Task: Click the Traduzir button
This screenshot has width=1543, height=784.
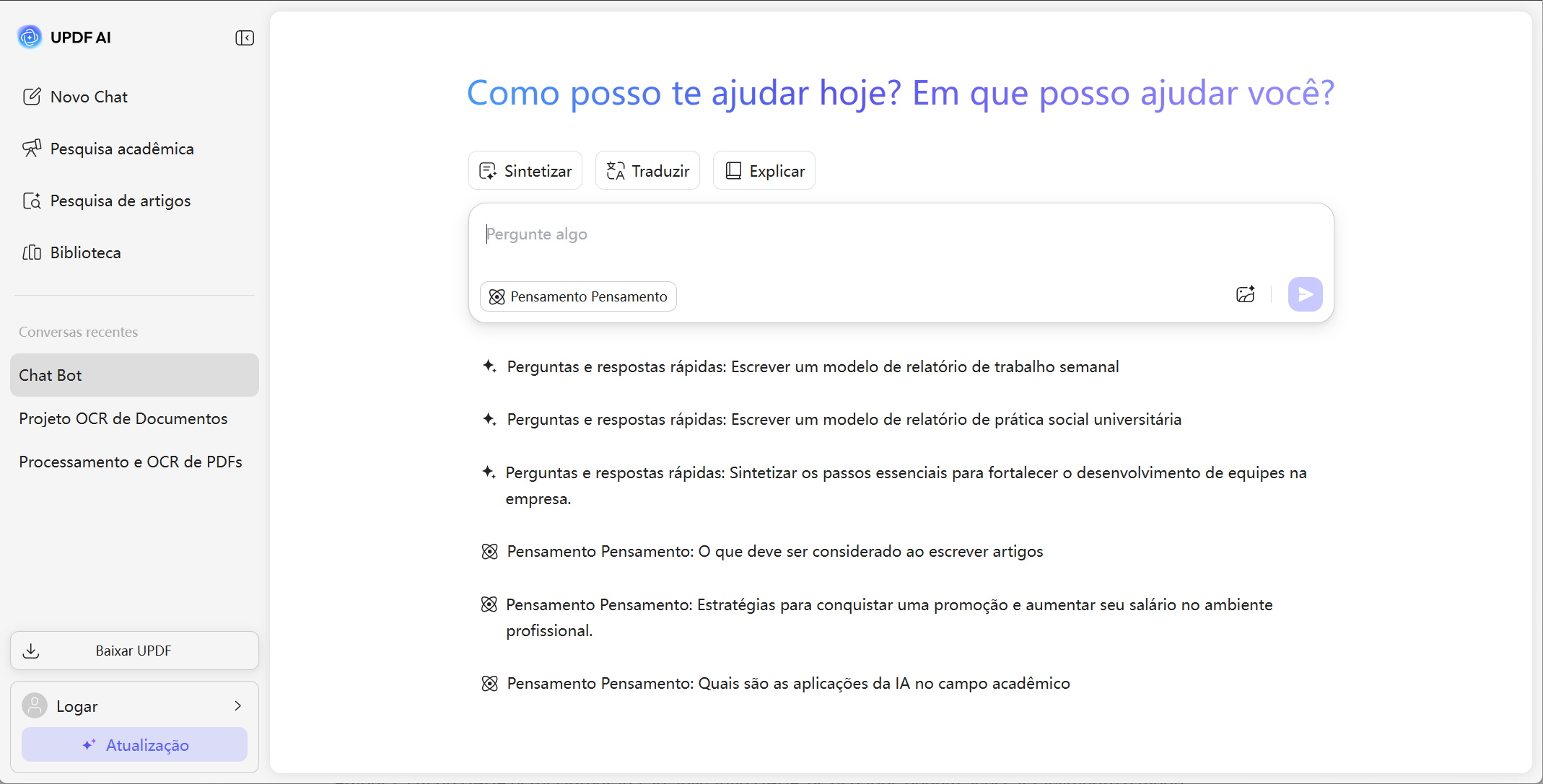Action: coord(647,171)
